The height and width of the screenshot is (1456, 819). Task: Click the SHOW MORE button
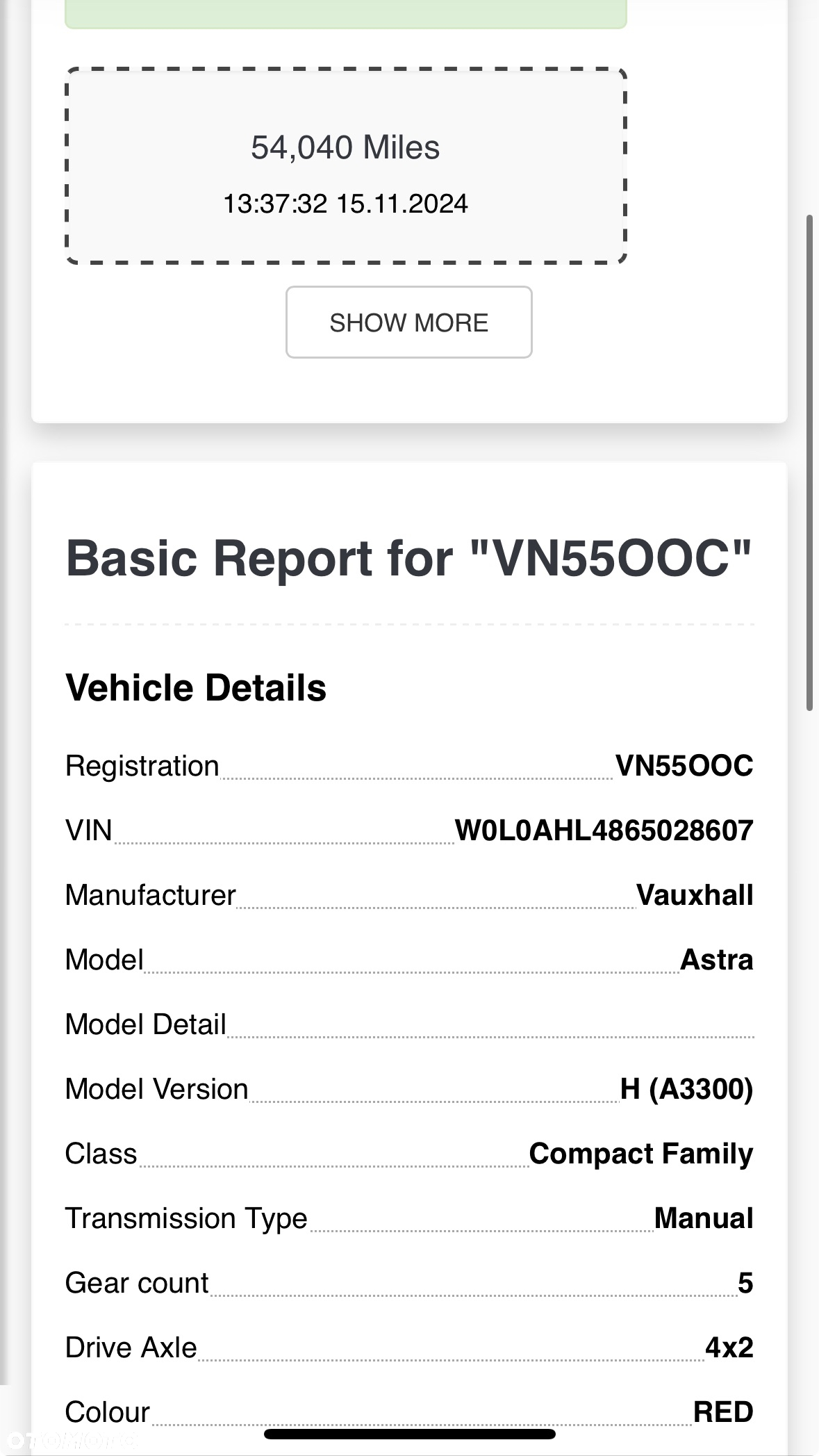(x=408, y=322)
